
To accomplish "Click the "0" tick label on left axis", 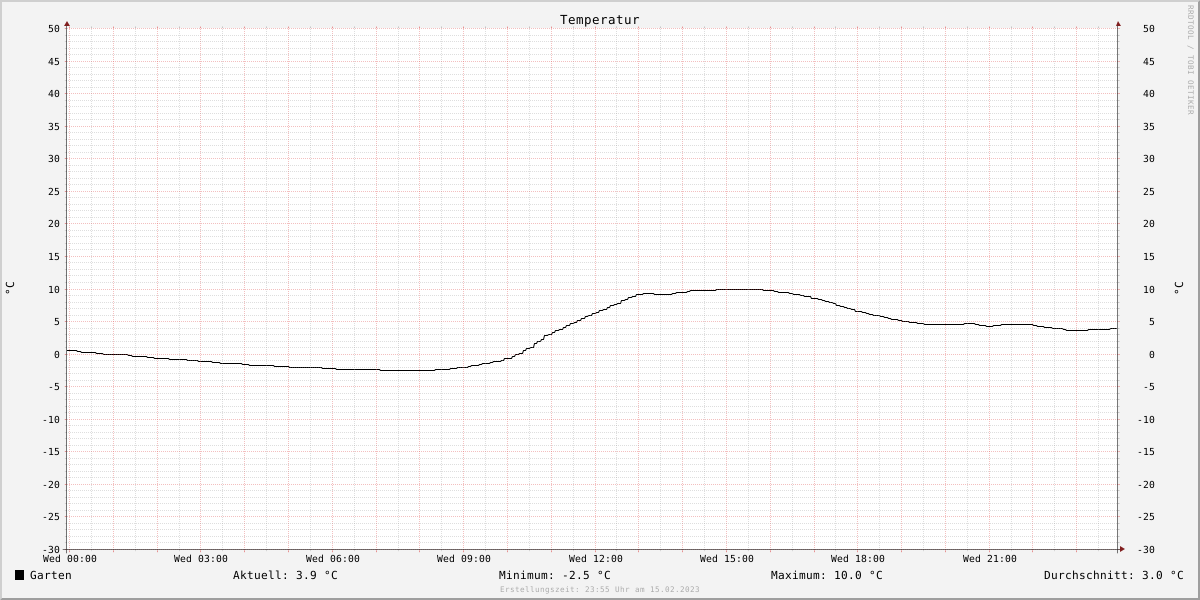I will [x=57, y=354].
